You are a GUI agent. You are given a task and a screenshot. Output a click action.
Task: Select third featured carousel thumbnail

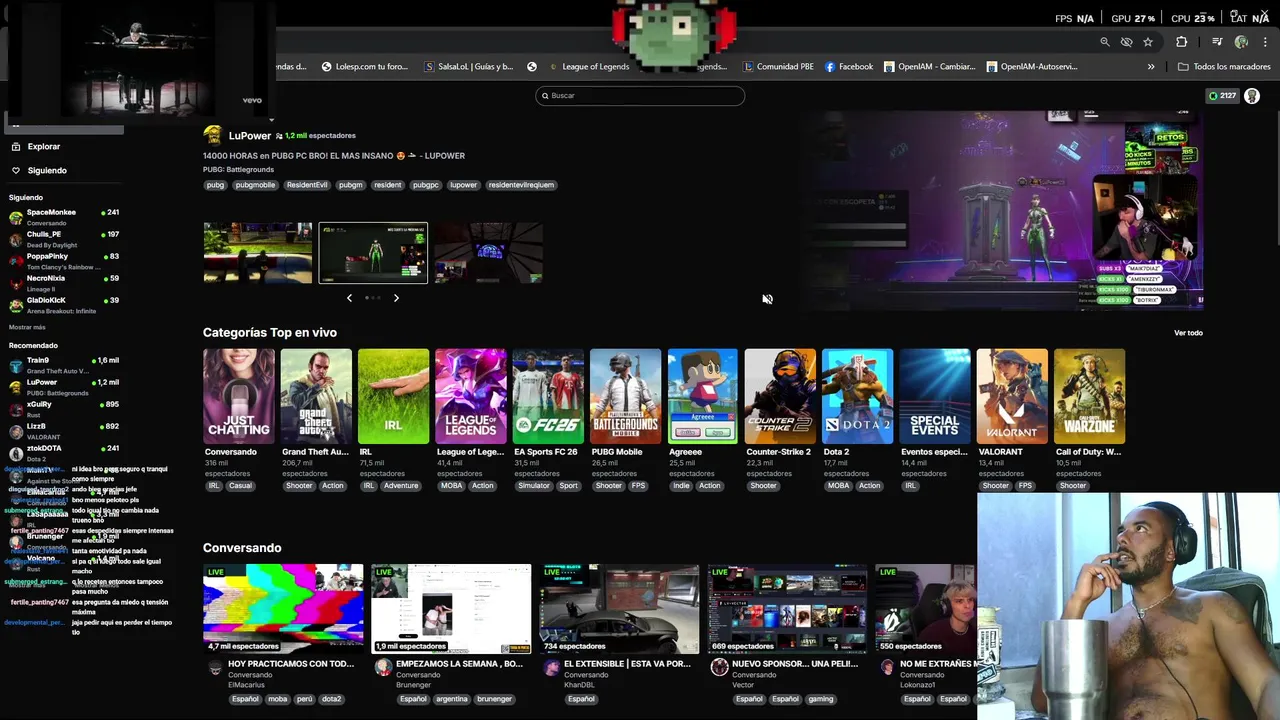488,253
